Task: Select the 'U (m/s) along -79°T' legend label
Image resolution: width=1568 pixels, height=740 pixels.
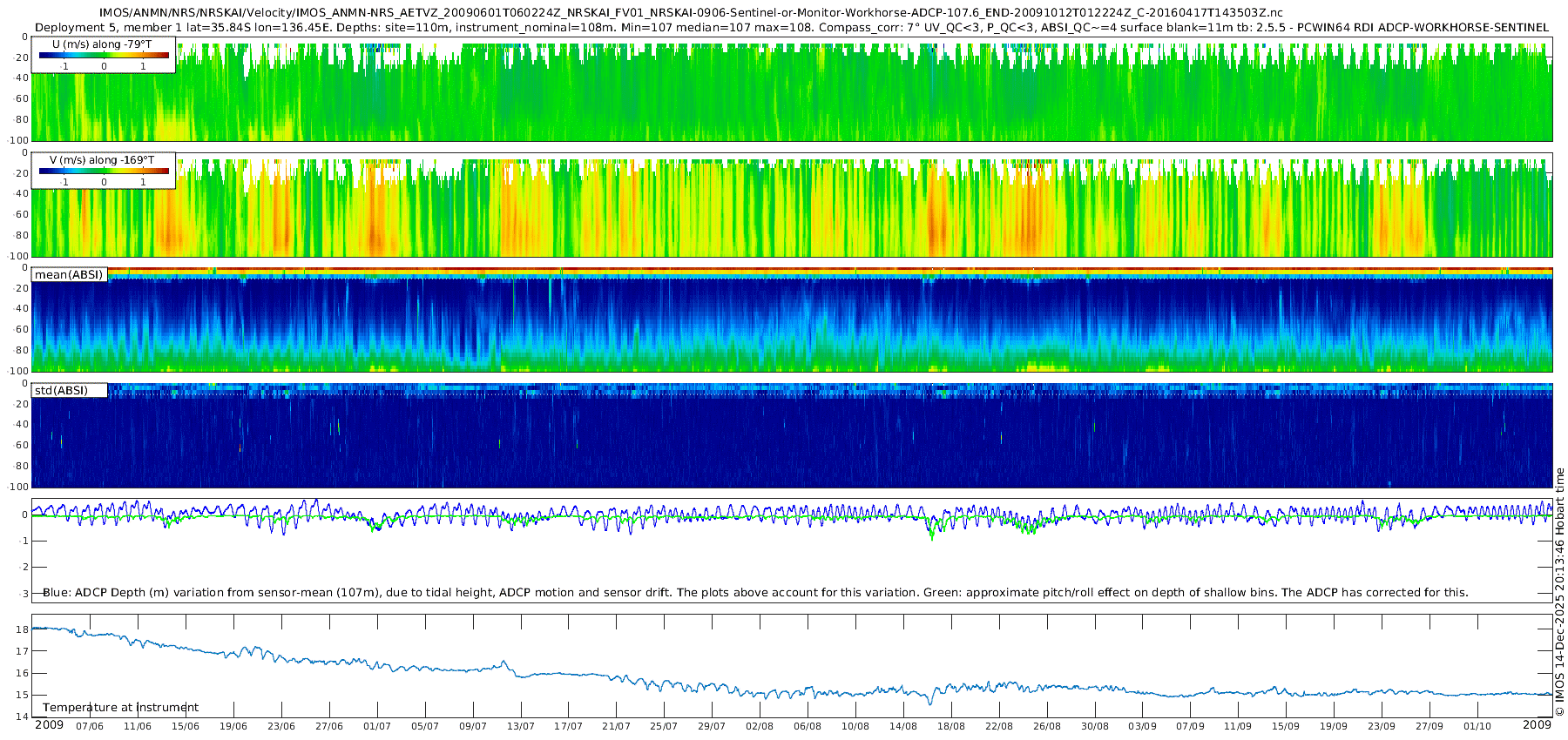Action: click(104, 44)
